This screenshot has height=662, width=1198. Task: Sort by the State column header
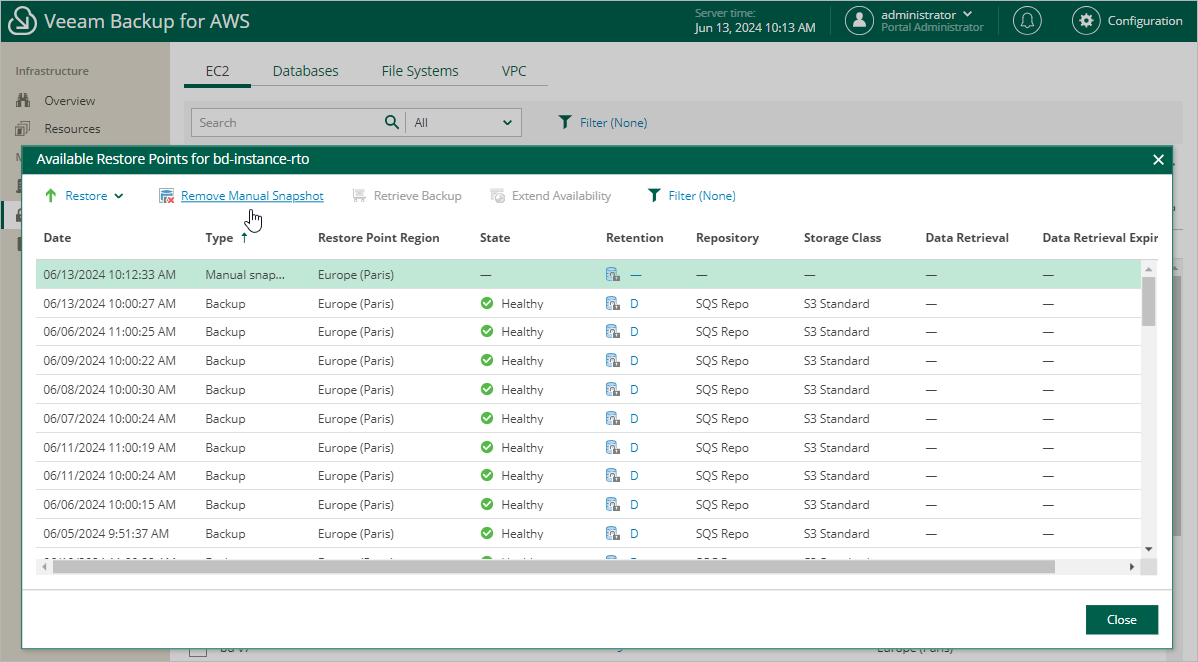495,238
